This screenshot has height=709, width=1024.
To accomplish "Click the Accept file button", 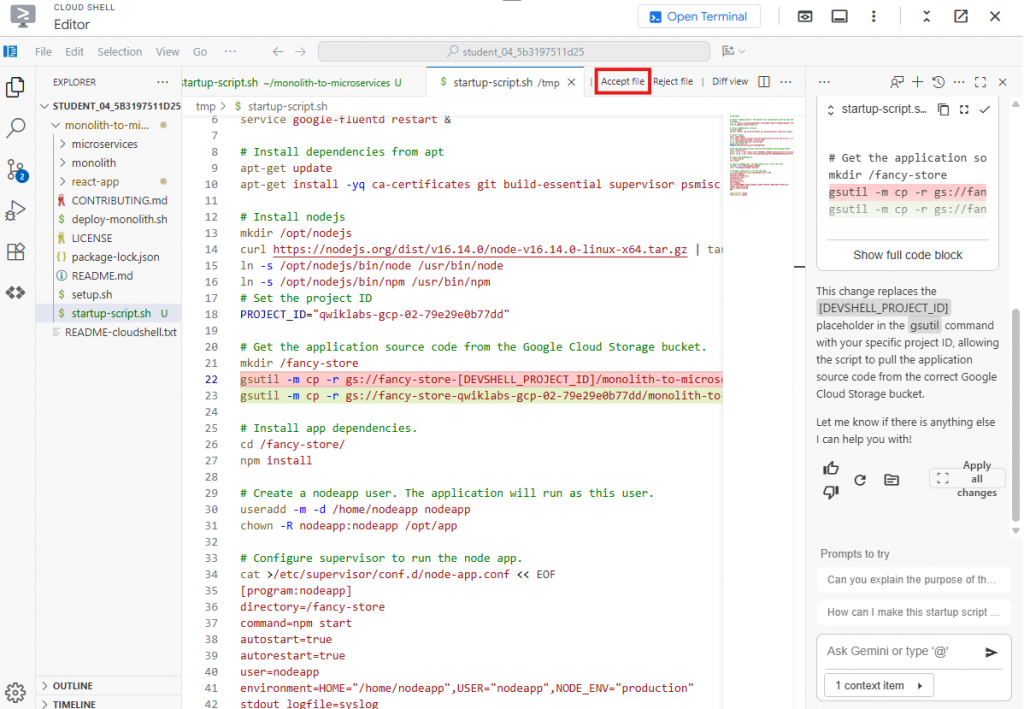I will [622, 82].
